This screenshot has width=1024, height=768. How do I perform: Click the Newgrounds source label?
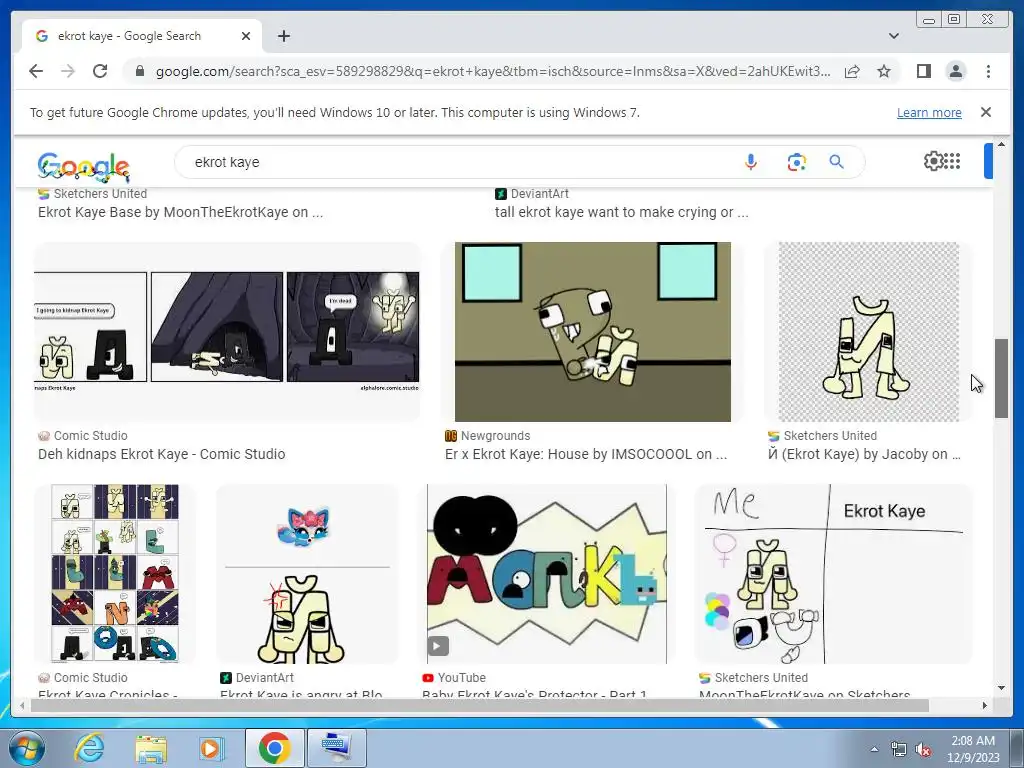click(x=495, y=436)
